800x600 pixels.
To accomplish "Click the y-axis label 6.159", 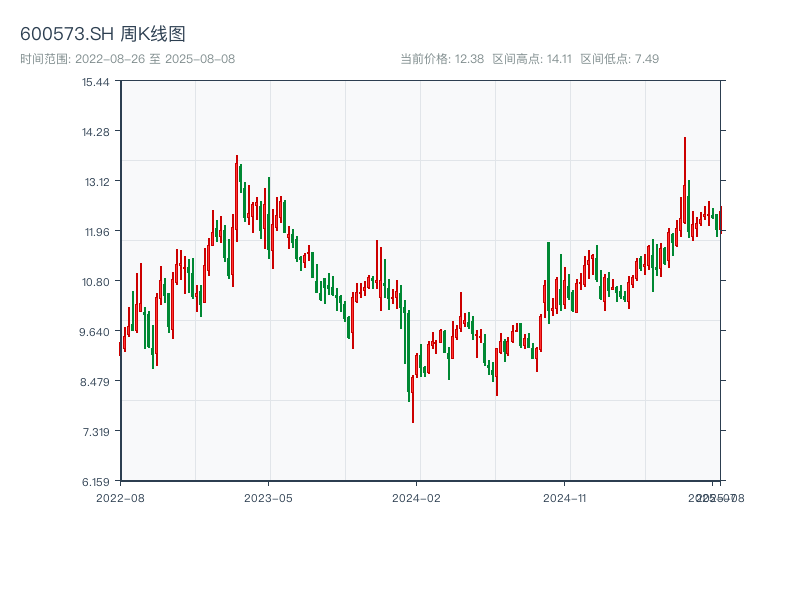I will (96, 482).
